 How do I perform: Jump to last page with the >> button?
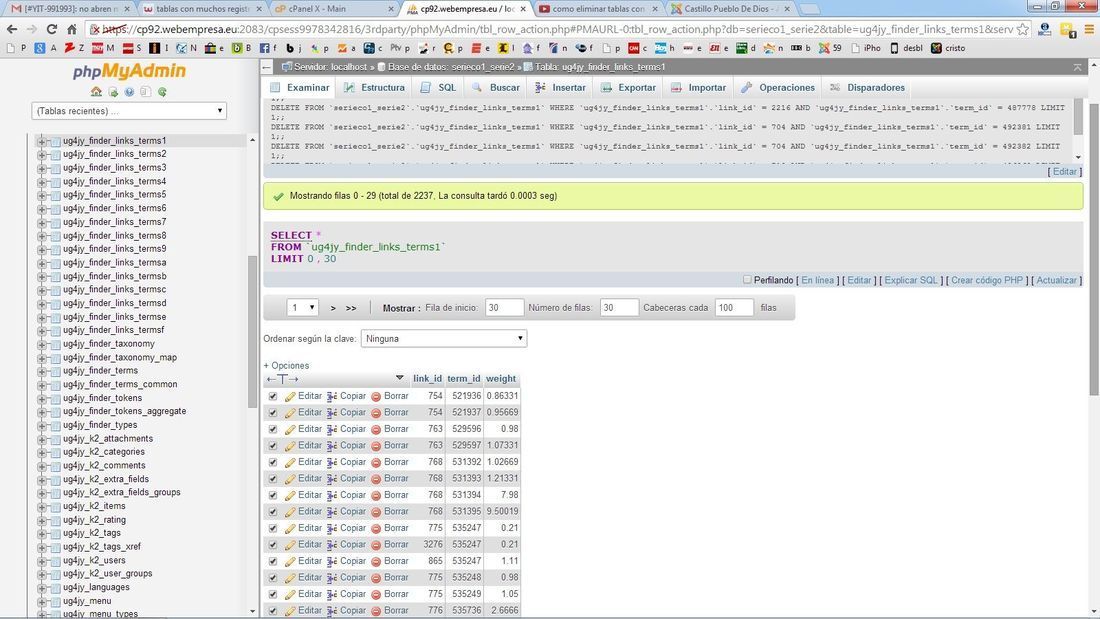[x=351, y=308]
